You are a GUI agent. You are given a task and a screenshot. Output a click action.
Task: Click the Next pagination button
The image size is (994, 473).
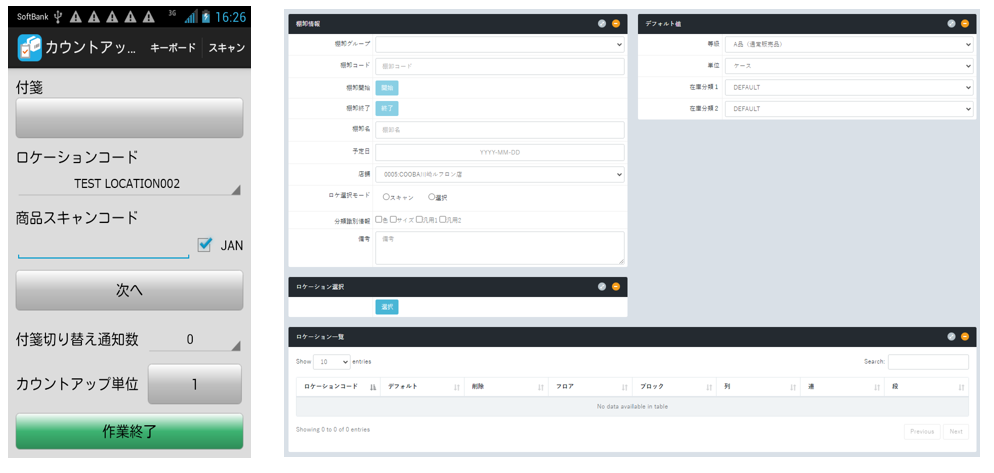pyautogui.click(x=956, y=432)
